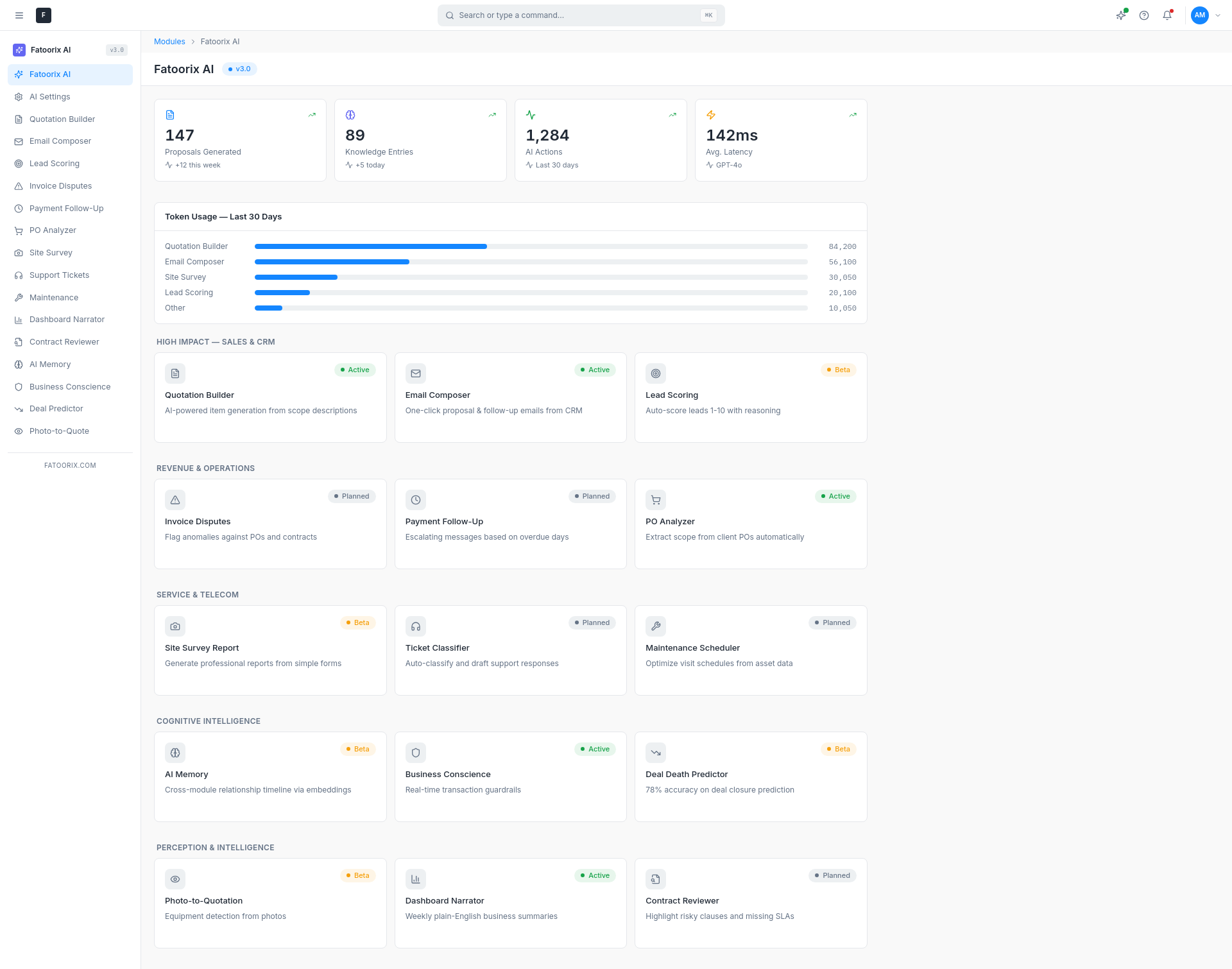
Task: Open the AI sparkle assistant icon in header
Action: (x=1121, y=15)
